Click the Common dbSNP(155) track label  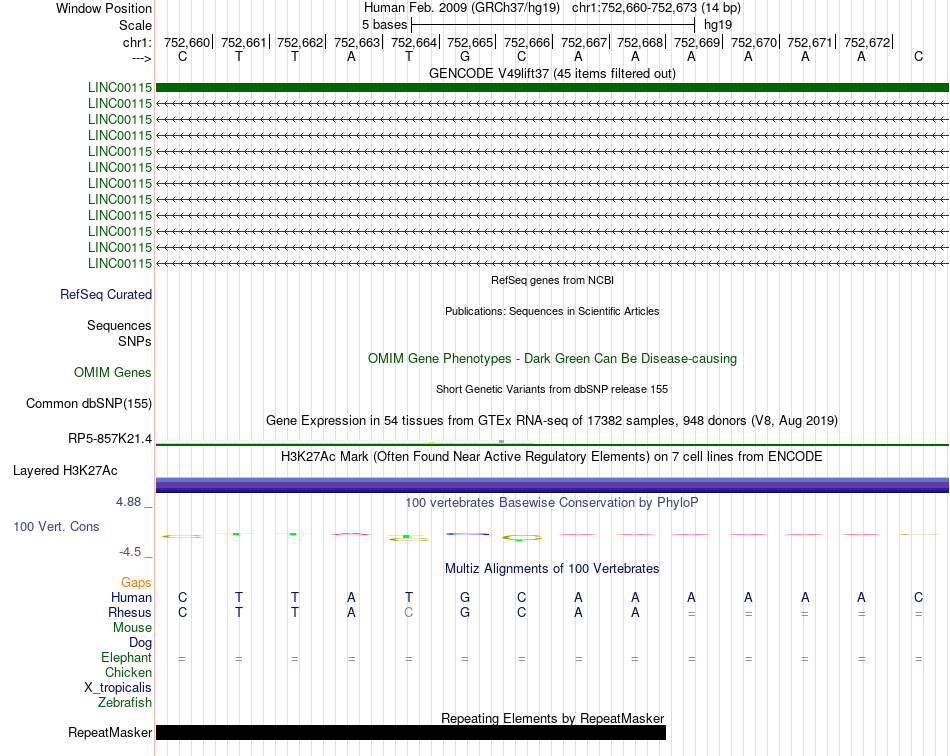[89, 403]
